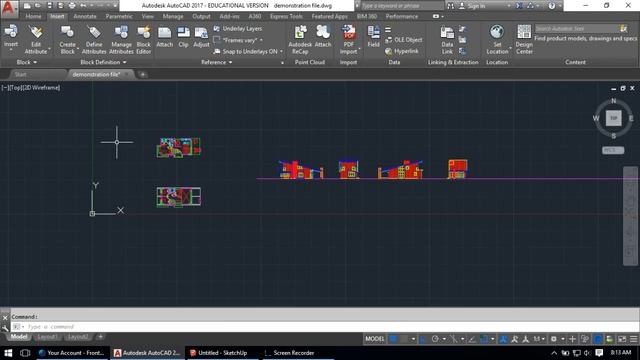The image size is (640, 360).
Task: Click the ViewCube TOP face
Action: [x=613, y=118]
